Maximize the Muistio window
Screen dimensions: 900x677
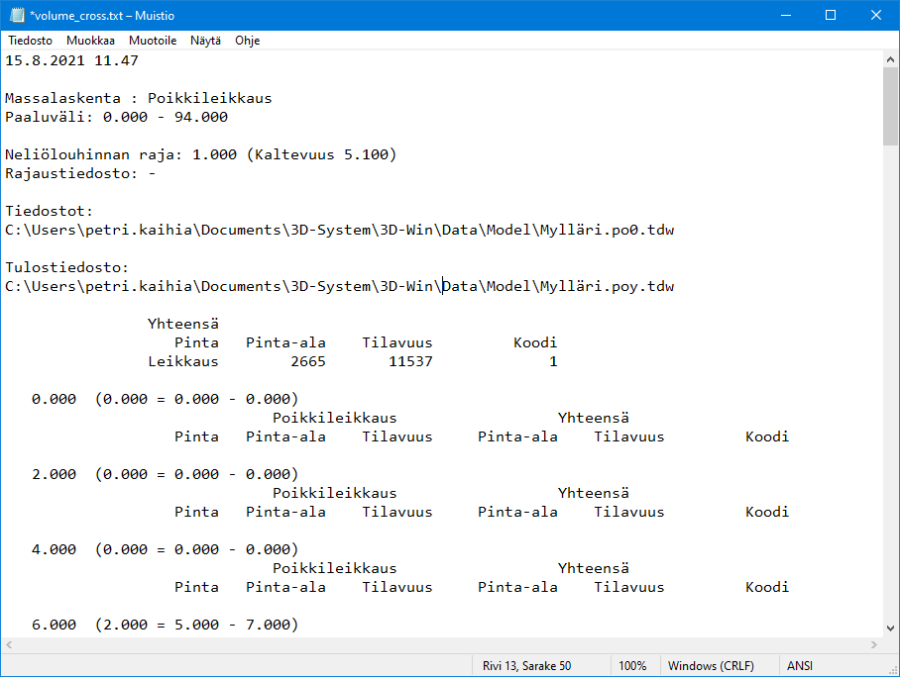831,15
